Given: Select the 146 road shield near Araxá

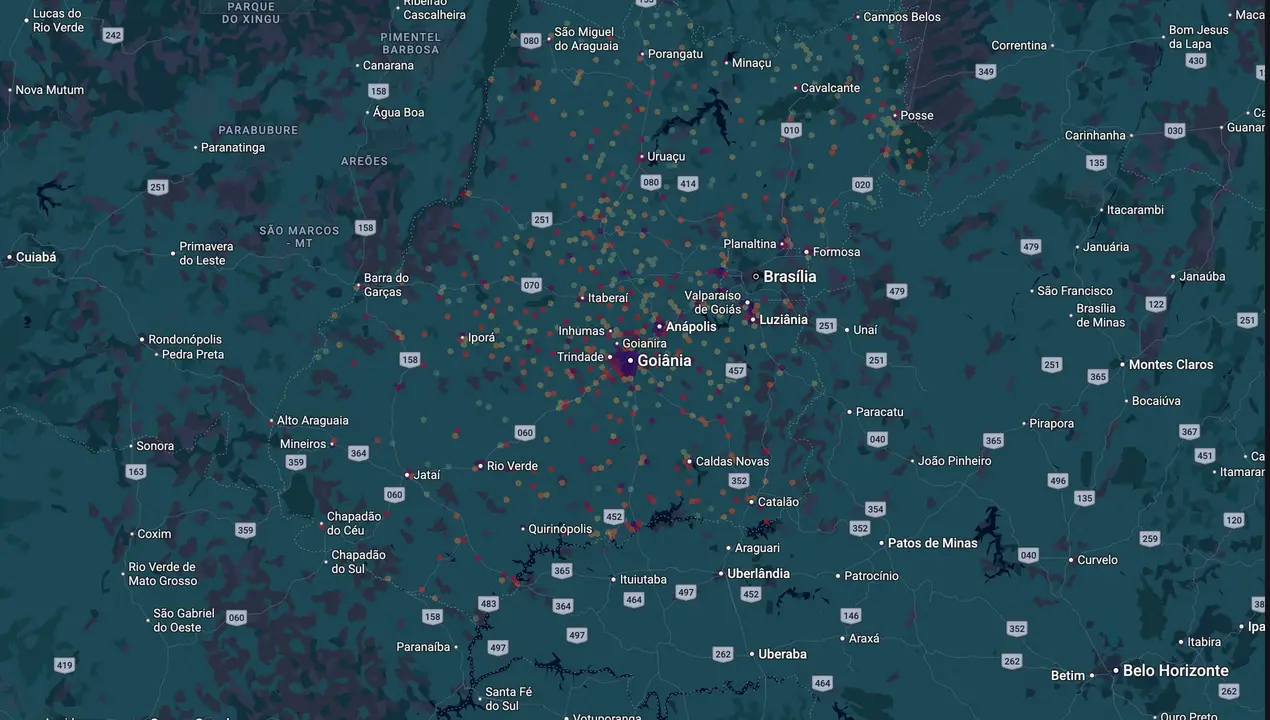Looking at the screenshot, I should click(x=851, y=616).
